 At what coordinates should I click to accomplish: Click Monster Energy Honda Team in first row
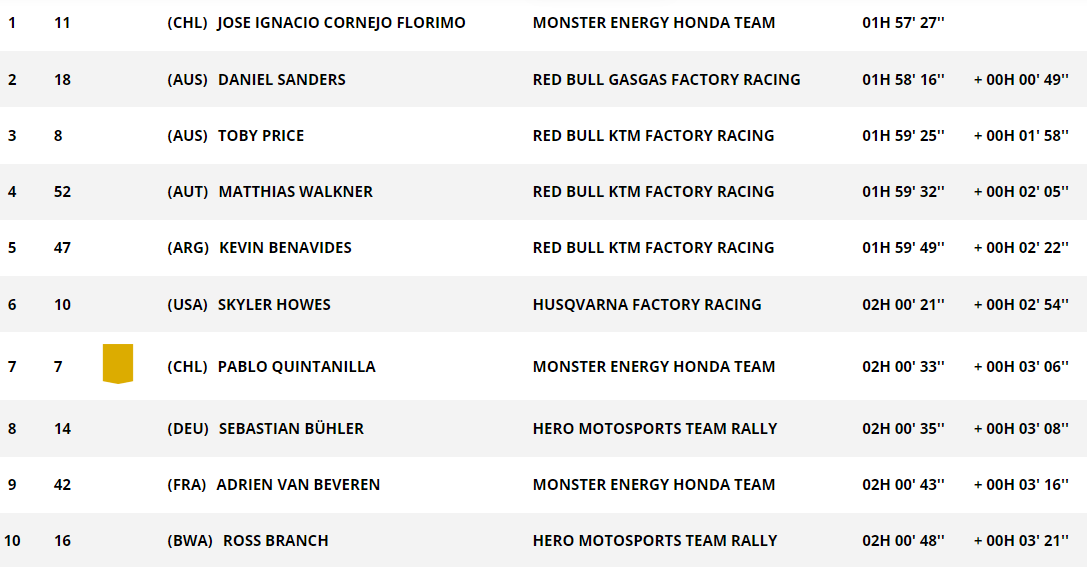(x=654, y=23)
